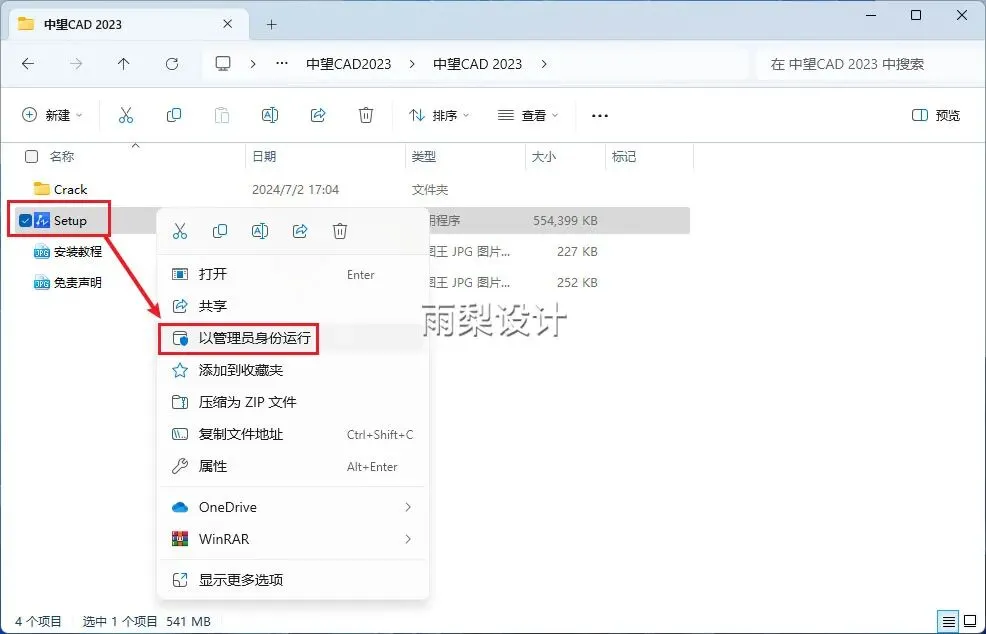Expand the OneDrive submenu
The width and height of the screenshot is (986, 634).
408,507
